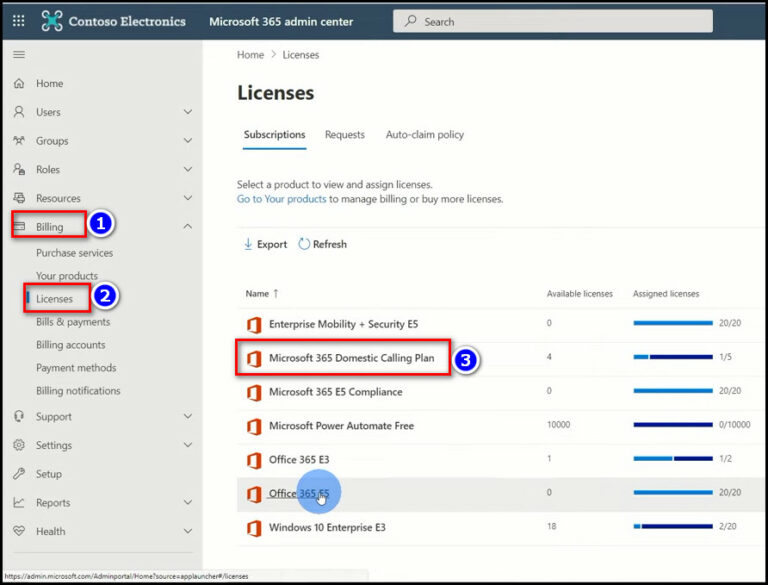Image resolution: width=768 pixels, height=585 pixels.
Task: Click Office icon beside Microsoft 365 E5 Compliance
Action: 254,392
